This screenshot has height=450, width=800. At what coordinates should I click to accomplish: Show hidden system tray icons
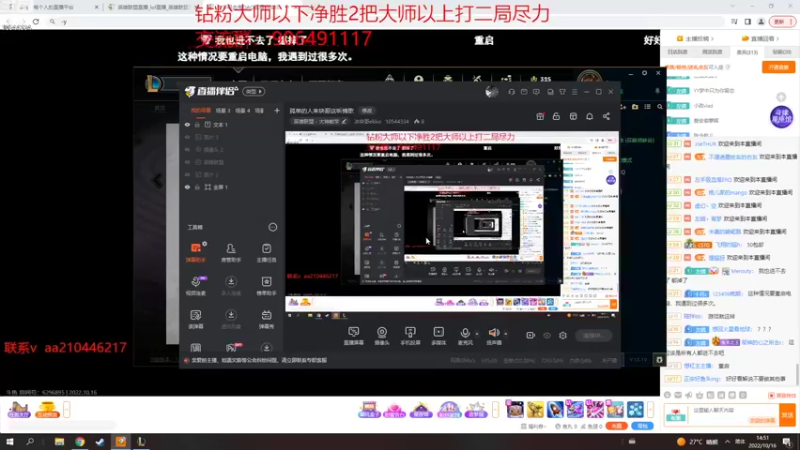tap(727, 441)
